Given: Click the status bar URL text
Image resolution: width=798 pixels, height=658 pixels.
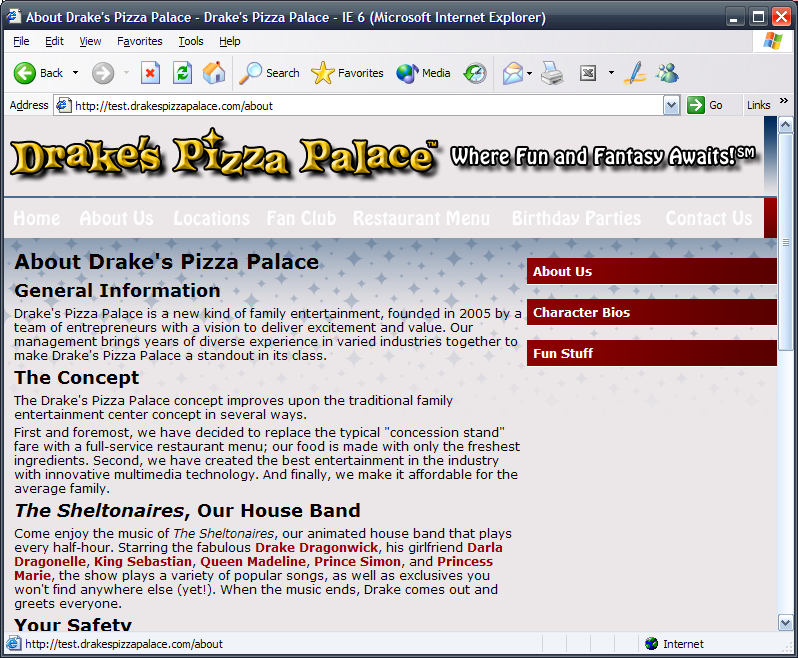Looking at the screenshot, I should [x=124, y=644].
